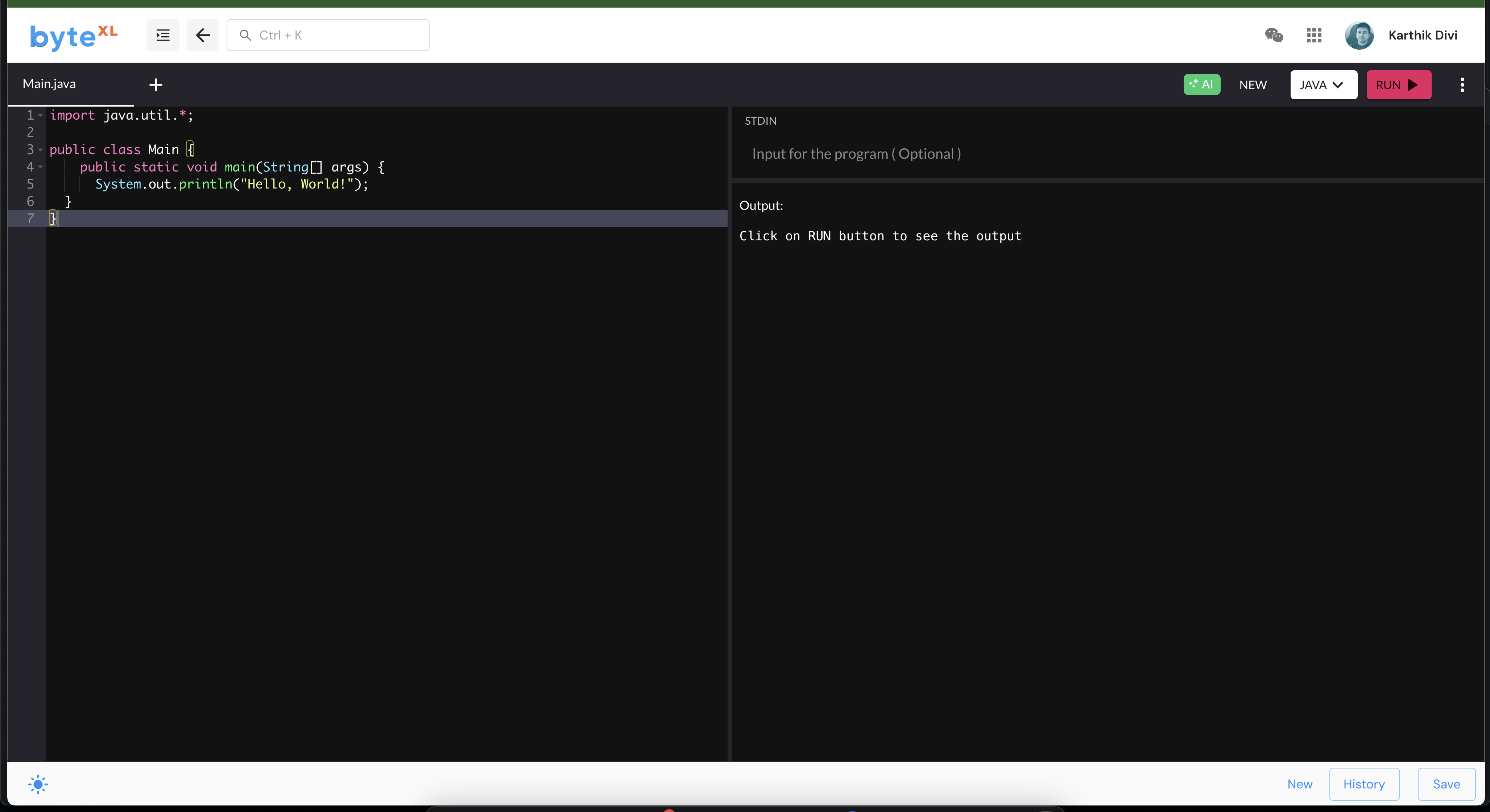Image resolution: width=1490 pixels, height=812 pixels.
Task: Open the three-dot more options menu
Action: [x=1462, y=85]
